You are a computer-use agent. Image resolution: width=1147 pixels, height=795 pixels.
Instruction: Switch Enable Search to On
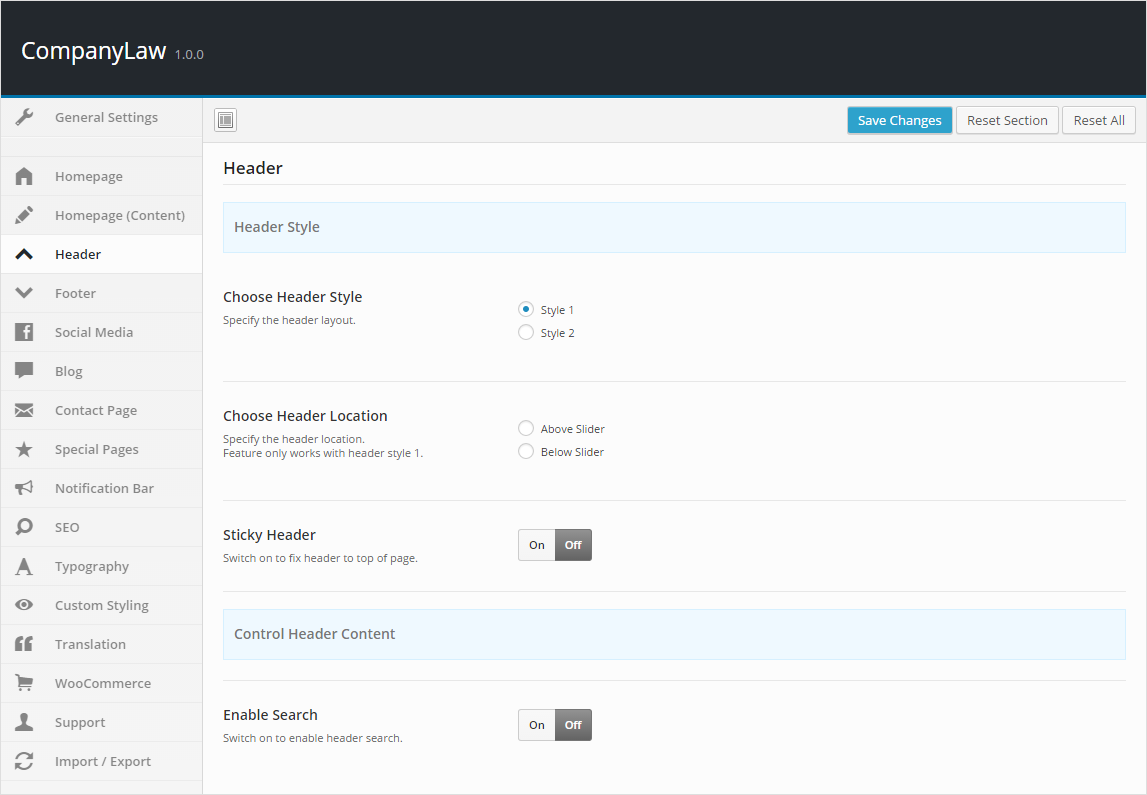(x=537, y=725)
